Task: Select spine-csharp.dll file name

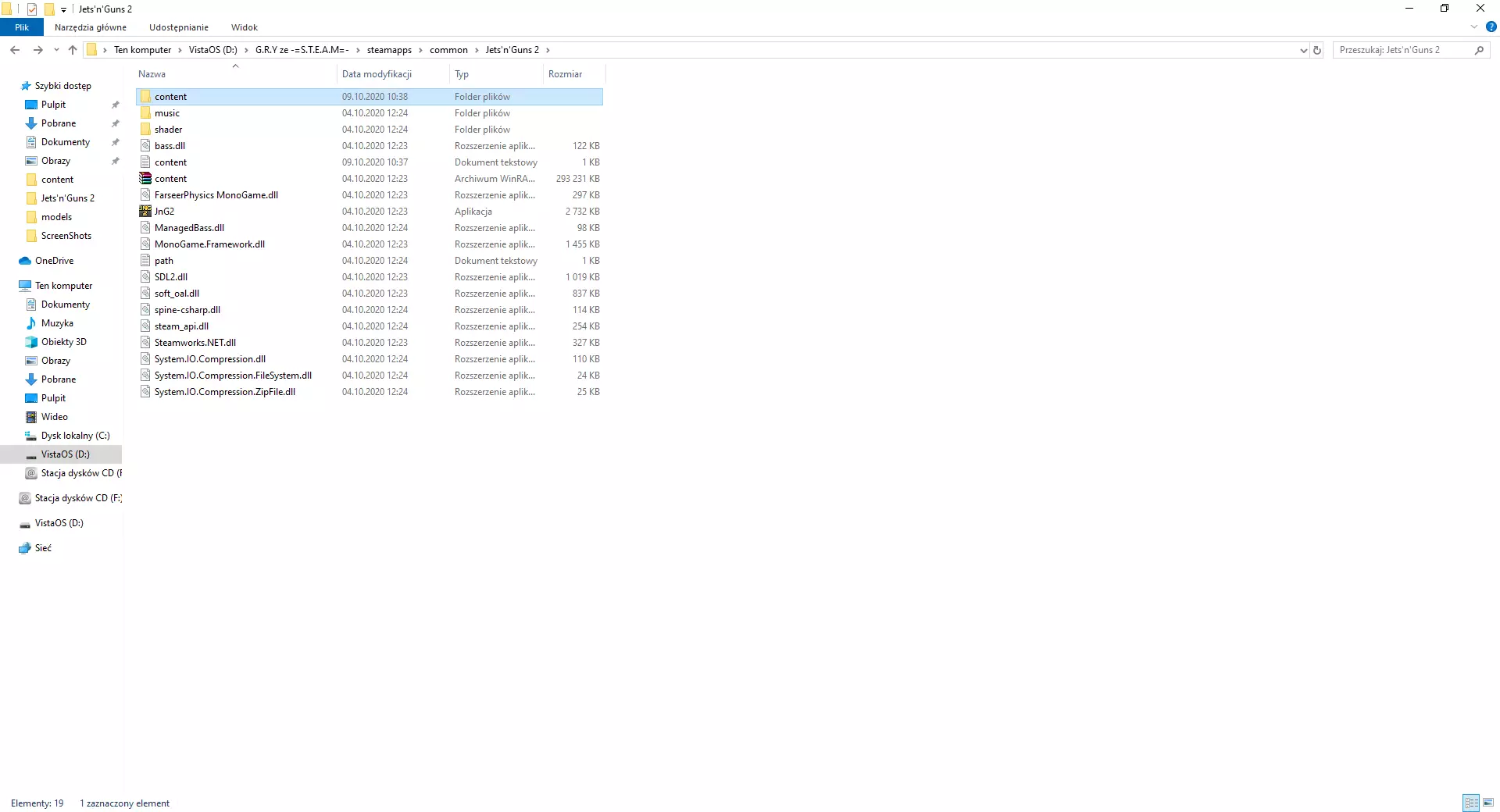Action: point(187,310)
